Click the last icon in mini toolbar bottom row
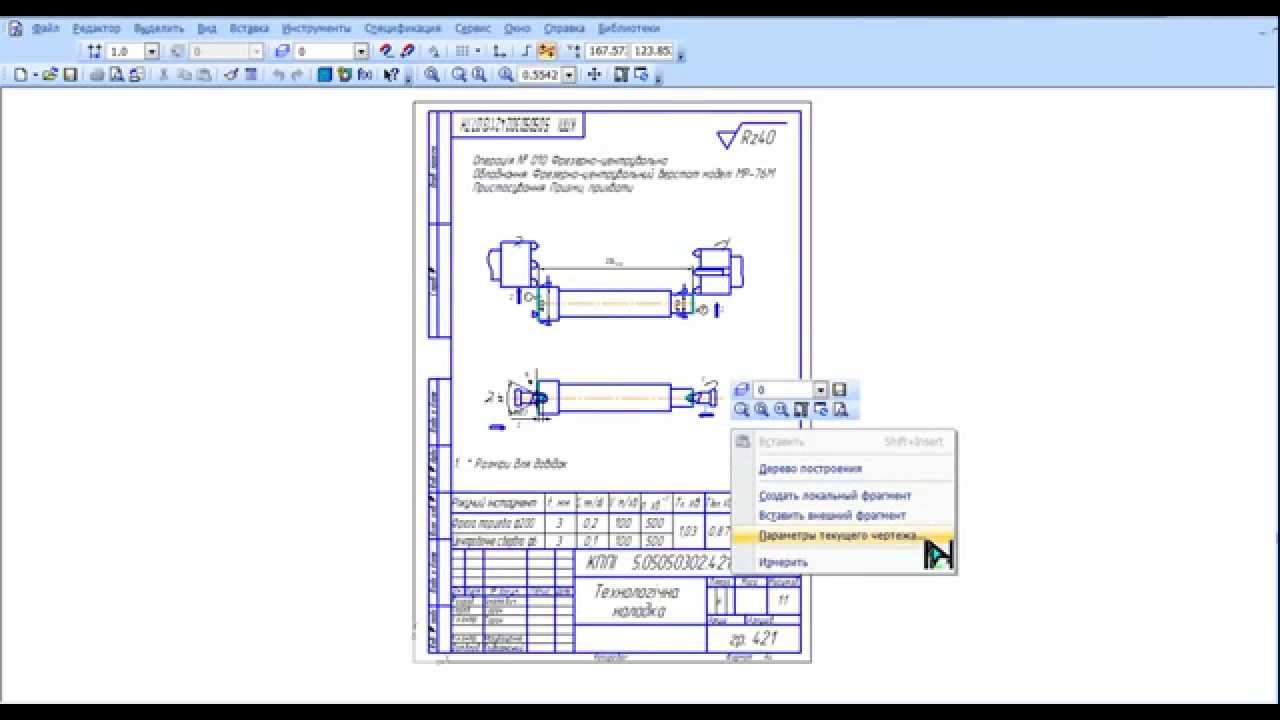The image size is (1280, 720). pos(840,409)
